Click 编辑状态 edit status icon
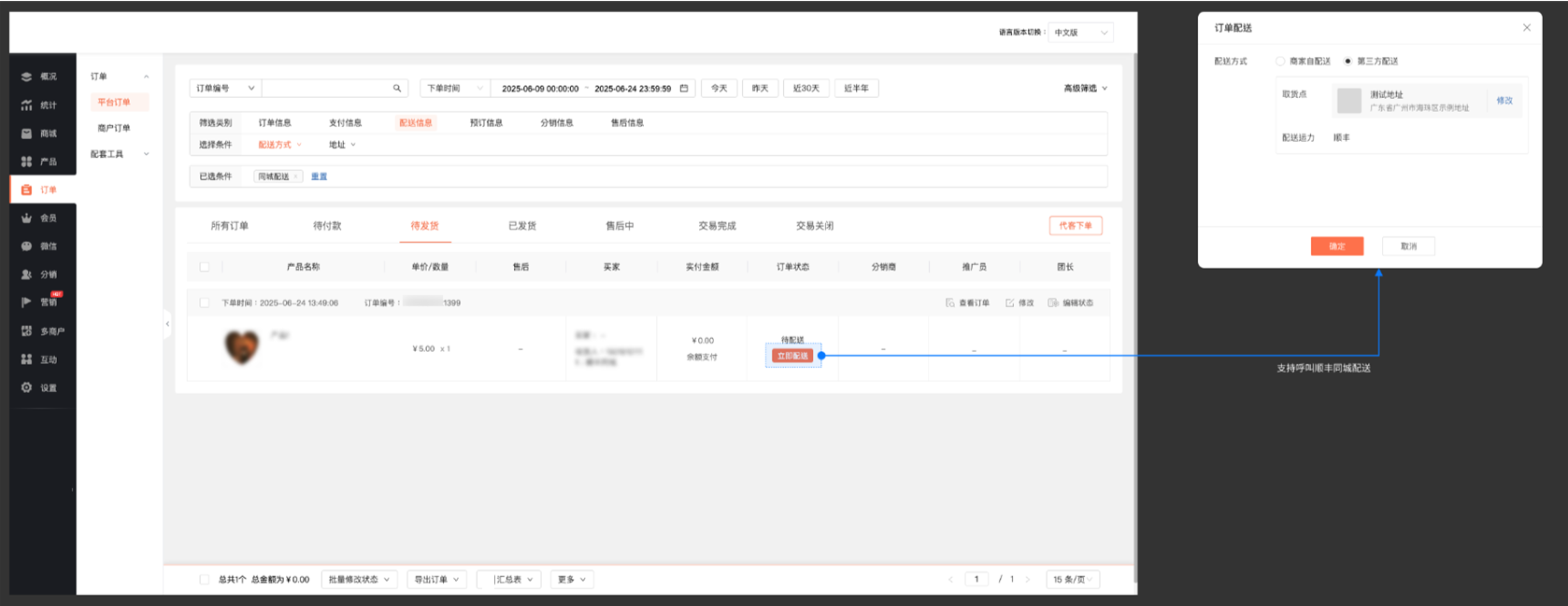 pos(1053,303)
